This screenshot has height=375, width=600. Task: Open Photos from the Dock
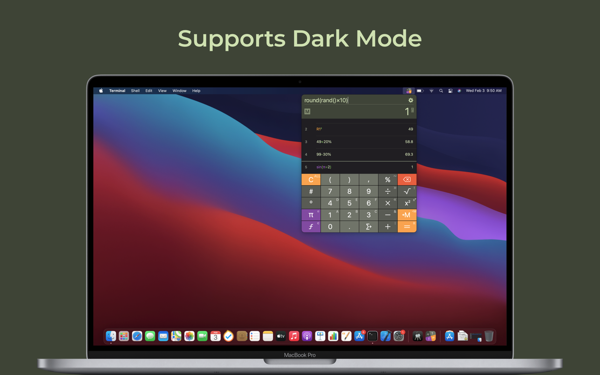(189, 336)
